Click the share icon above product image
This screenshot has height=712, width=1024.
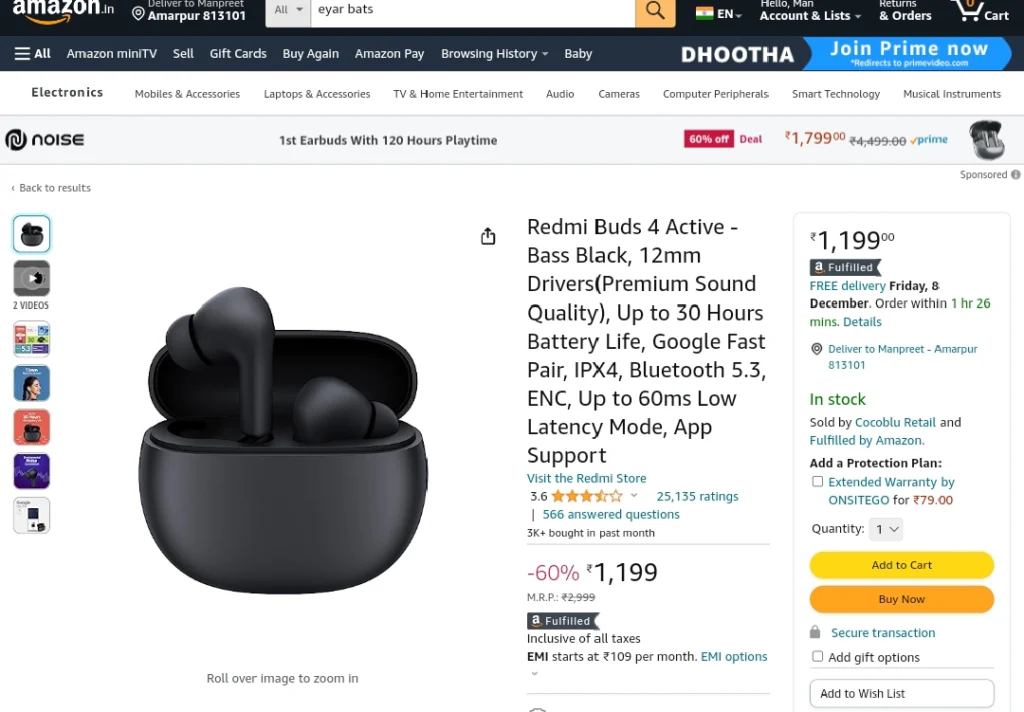[488, 236]
